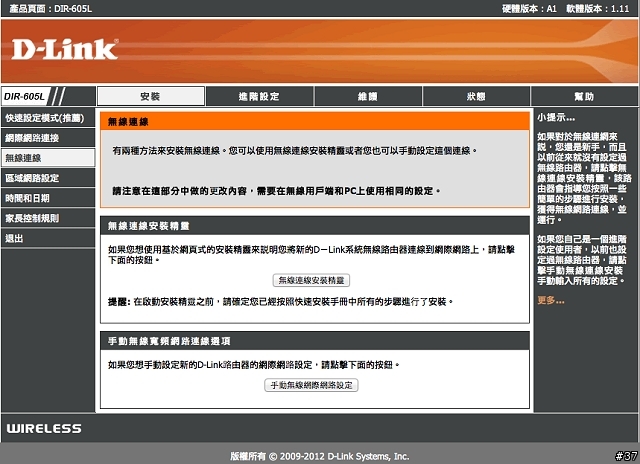Click the 版權所有 copyright text
This screenshot has height=464, width=640.
coord(320,456)
